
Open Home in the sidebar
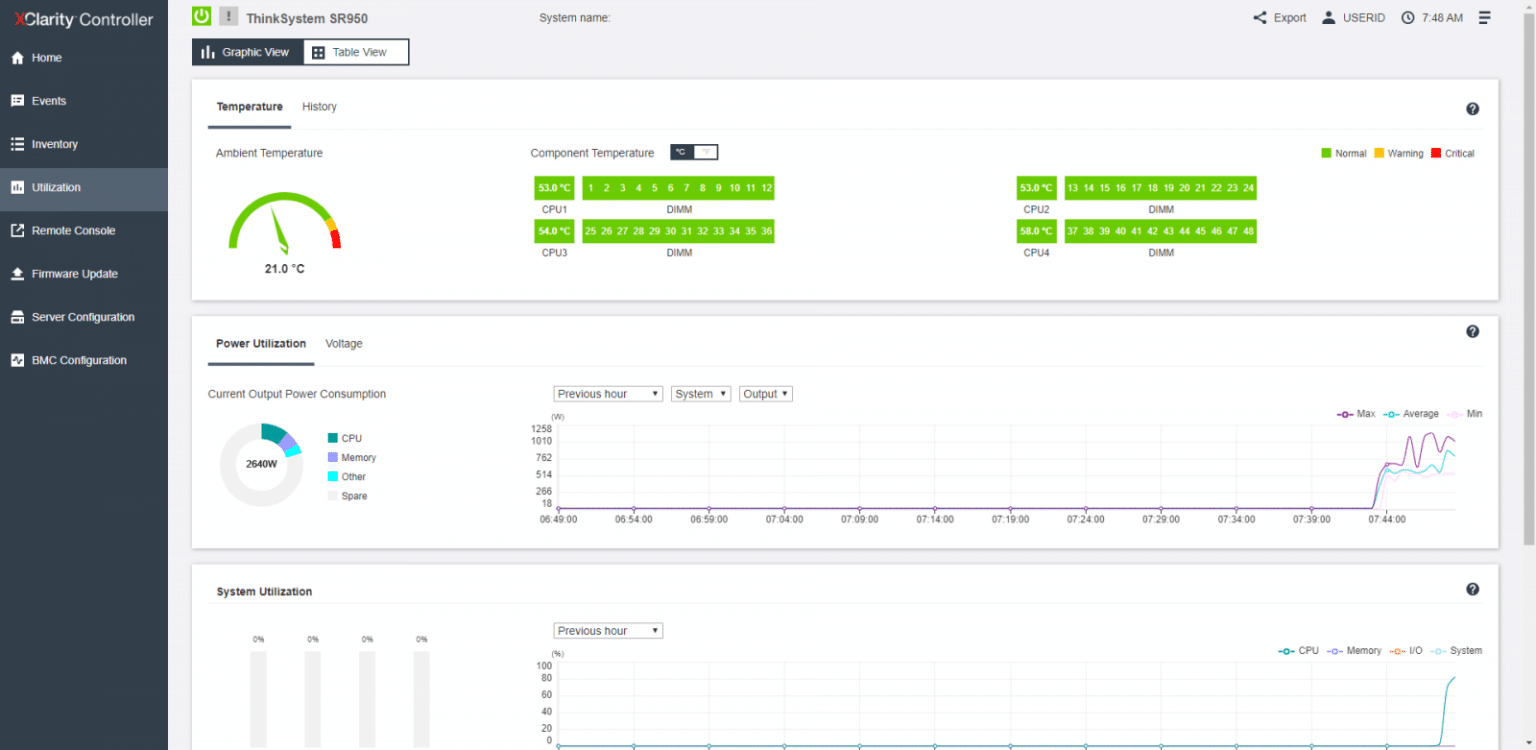tap(84, 58)
